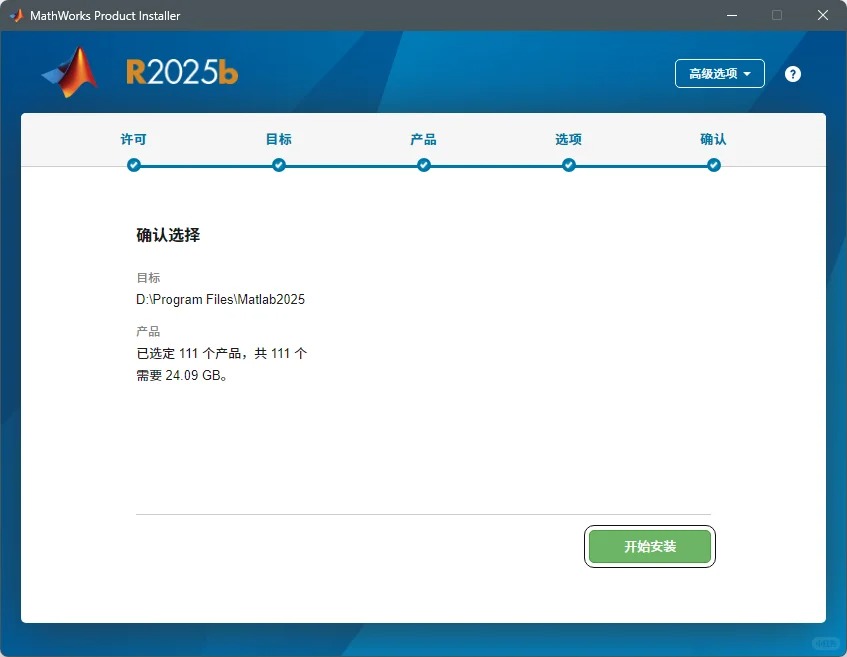
Task: Switch to the 产品 step
Action: (x=423, y=139)
